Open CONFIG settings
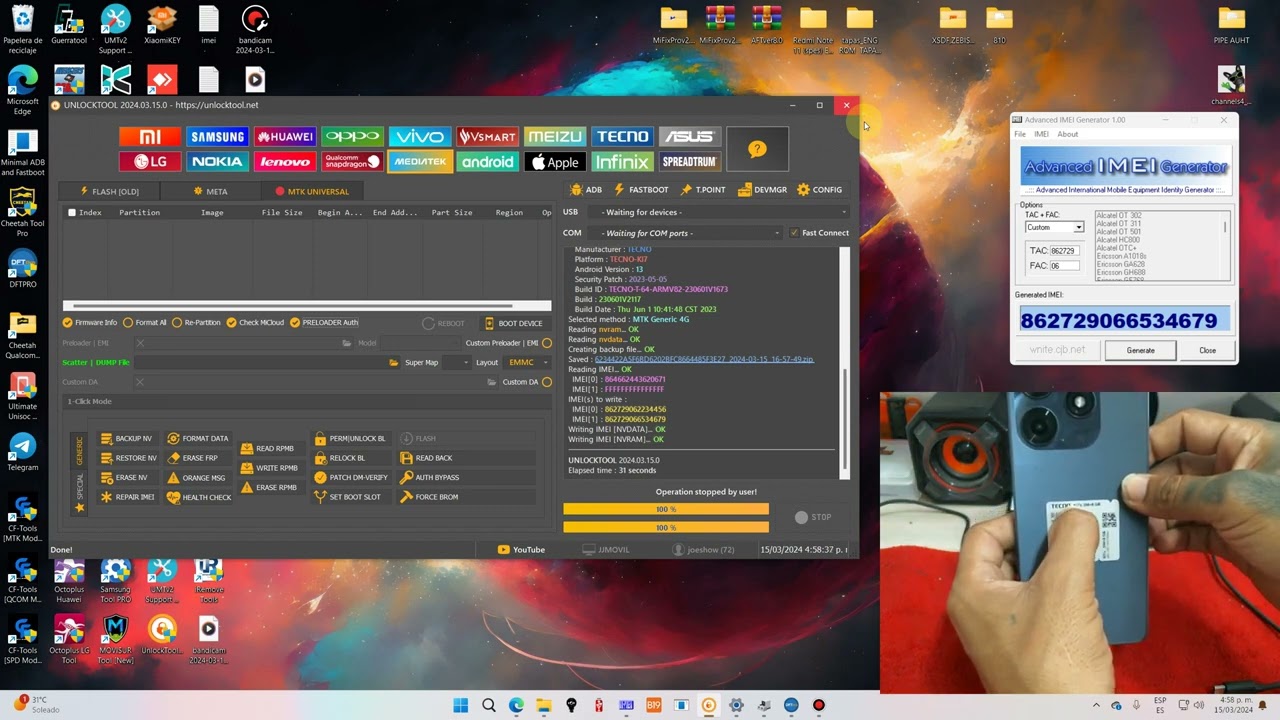Viewport: 1280px width, 720px height. pyautogui.click(x=820, y=190)
